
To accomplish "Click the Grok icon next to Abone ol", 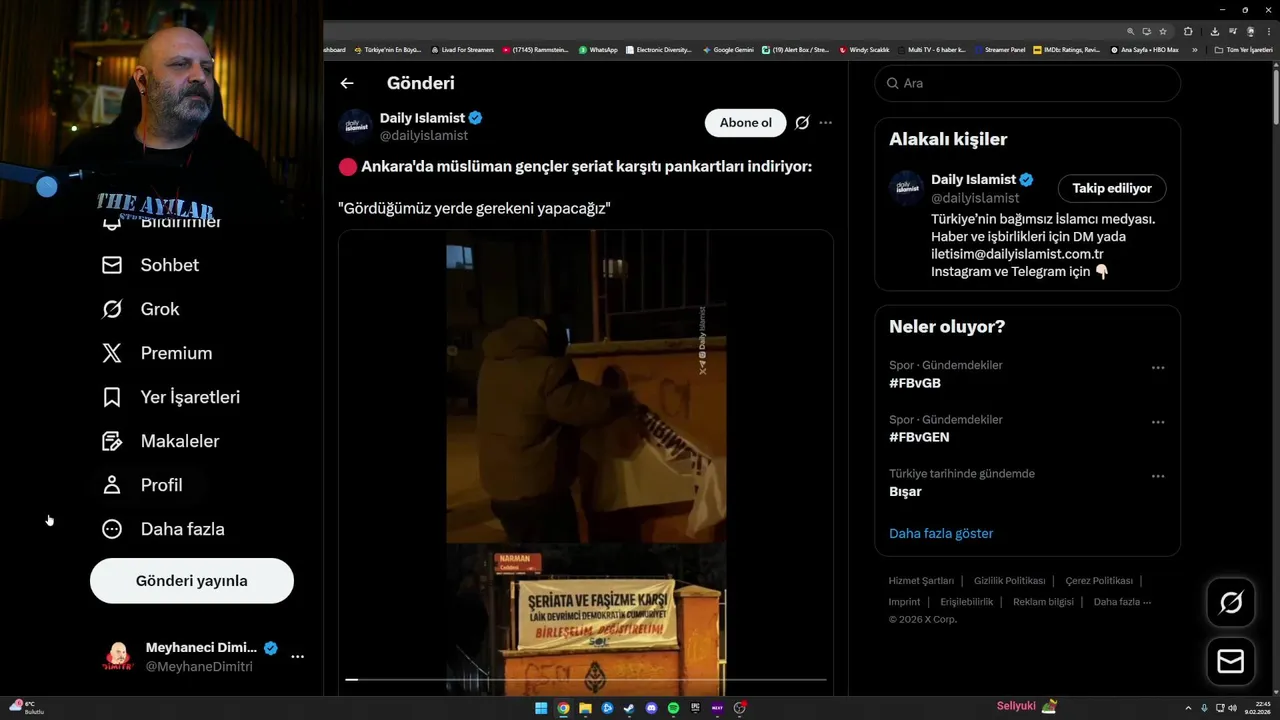I will click(802, 123).
